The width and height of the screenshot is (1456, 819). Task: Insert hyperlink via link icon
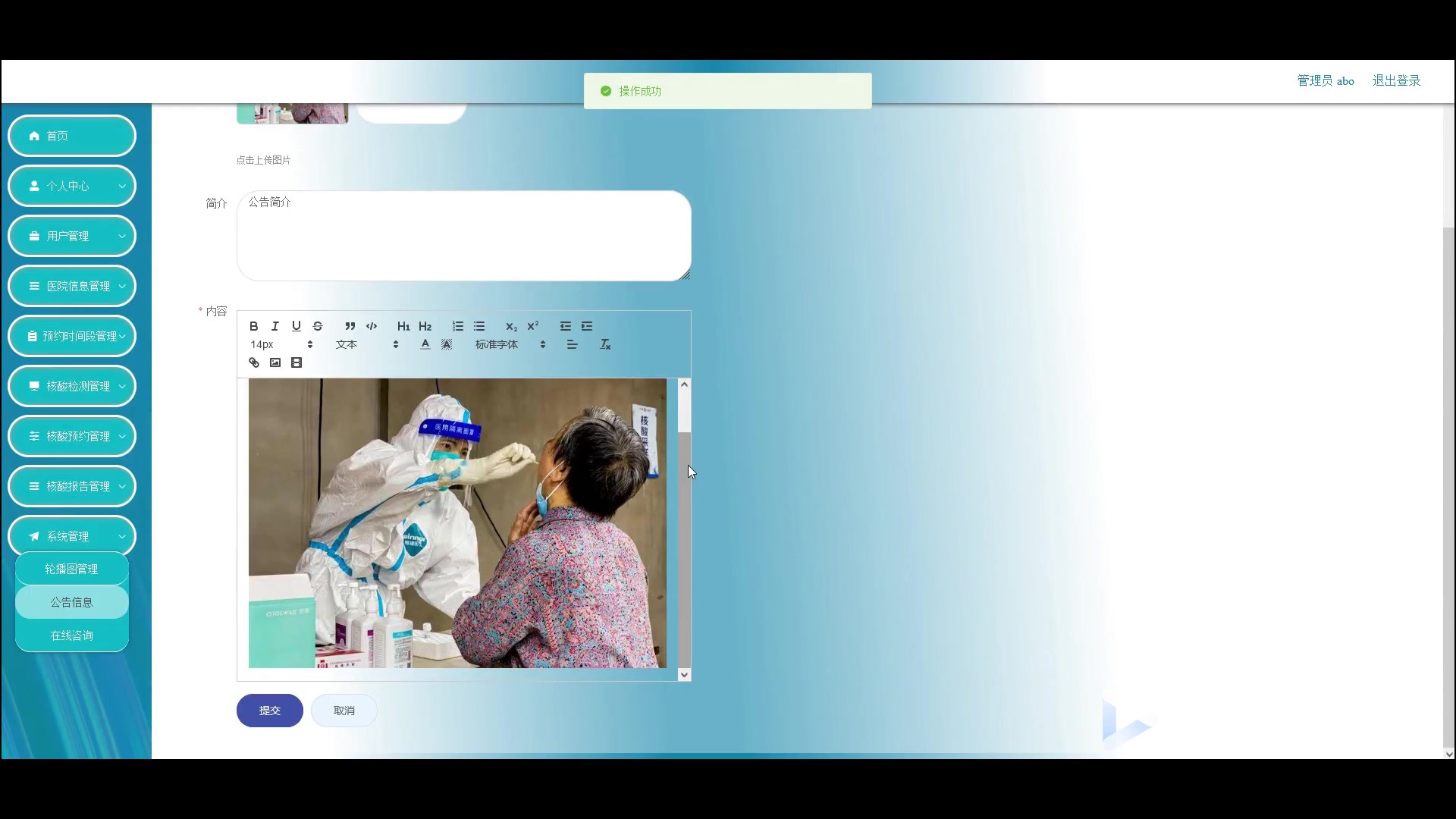pyautogui.click(x=254, y=362)
